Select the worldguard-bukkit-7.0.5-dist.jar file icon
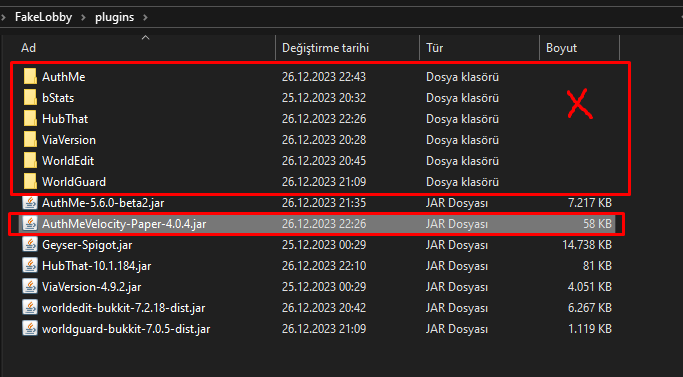The image size is (683, 377). tap(30, 328)
